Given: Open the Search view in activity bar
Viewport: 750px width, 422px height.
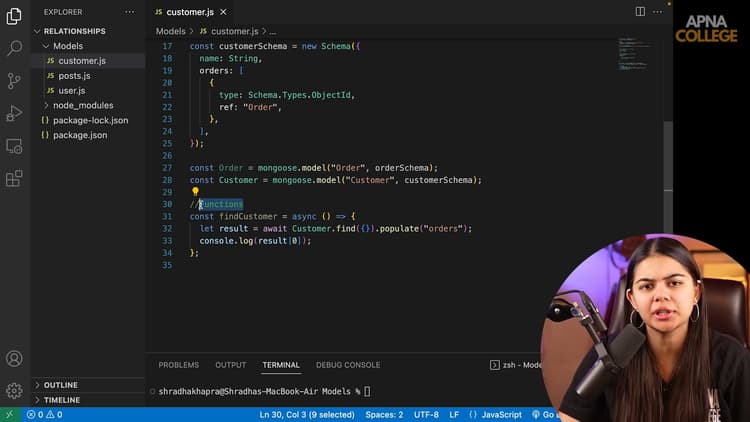Looking at the screenshot, I should [x=14, y=48].
